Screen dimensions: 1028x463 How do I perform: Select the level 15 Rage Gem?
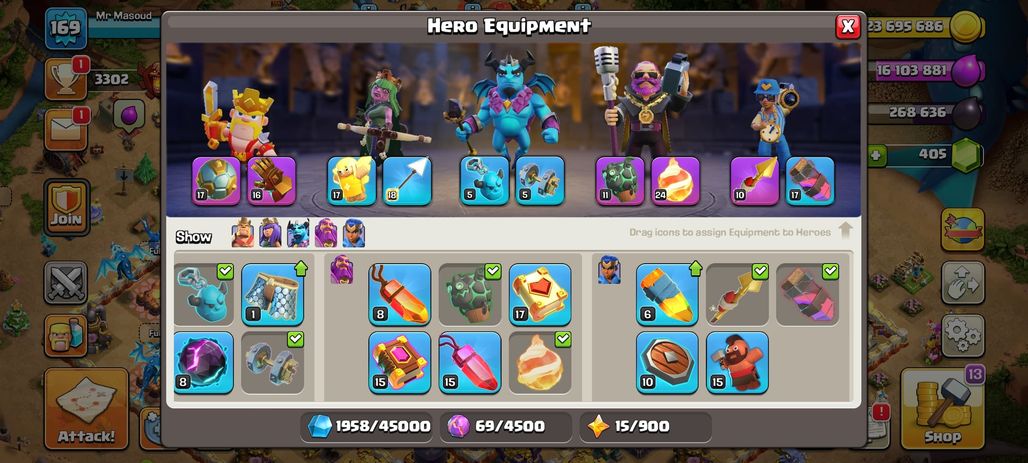click(x=469, y=362)
